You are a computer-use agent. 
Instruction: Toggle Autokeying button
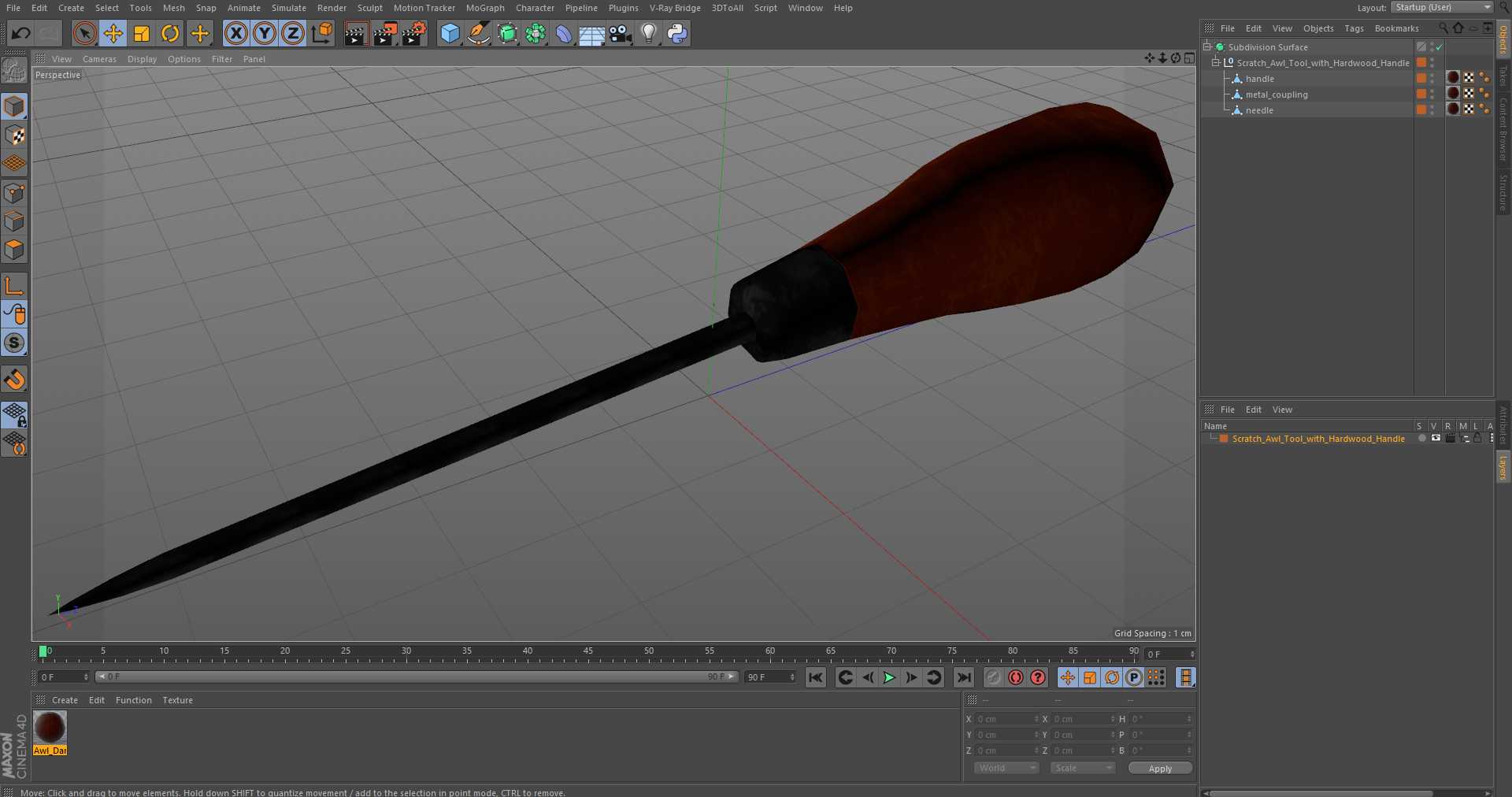(1016, 677)
